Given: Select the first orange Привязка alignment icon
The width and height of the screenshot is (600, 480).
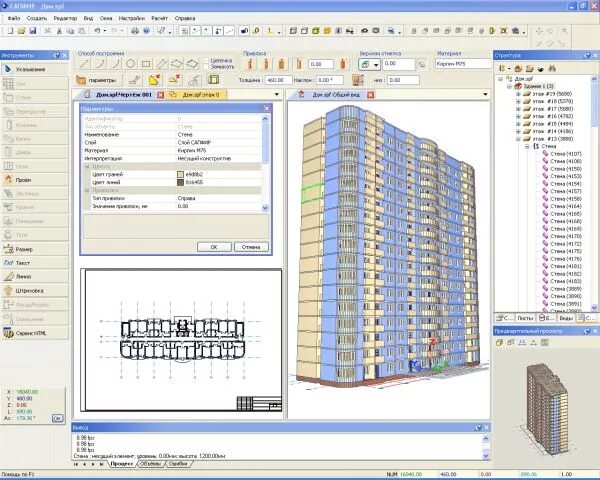Looking at the screenshot, I should [x=250, y=64].
